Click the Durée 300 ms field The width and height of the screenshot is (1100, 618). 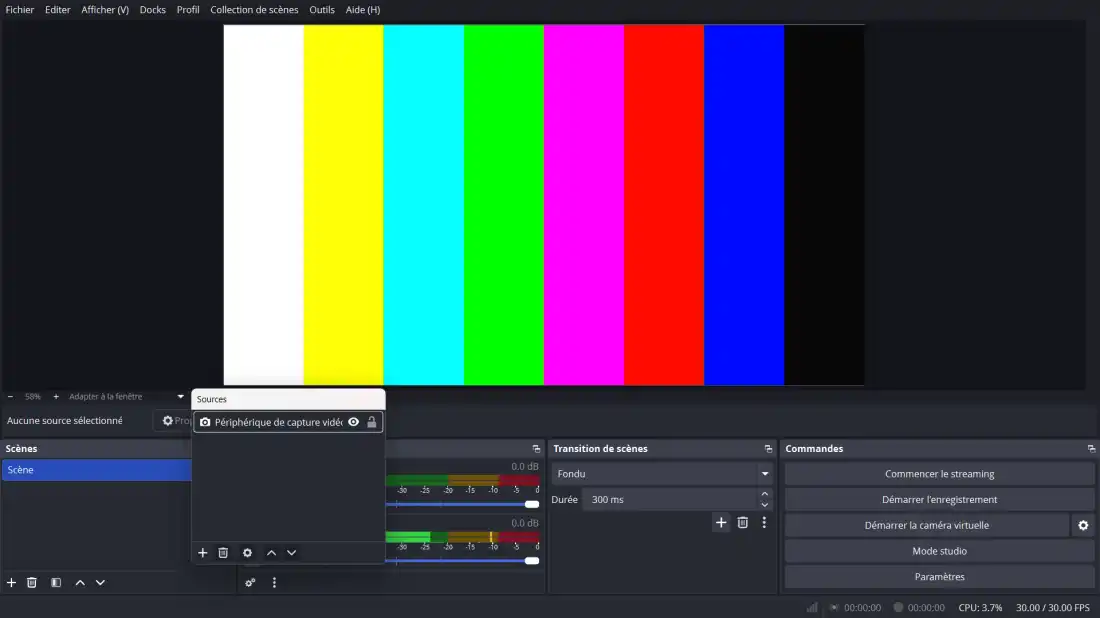tap(668, 499)
